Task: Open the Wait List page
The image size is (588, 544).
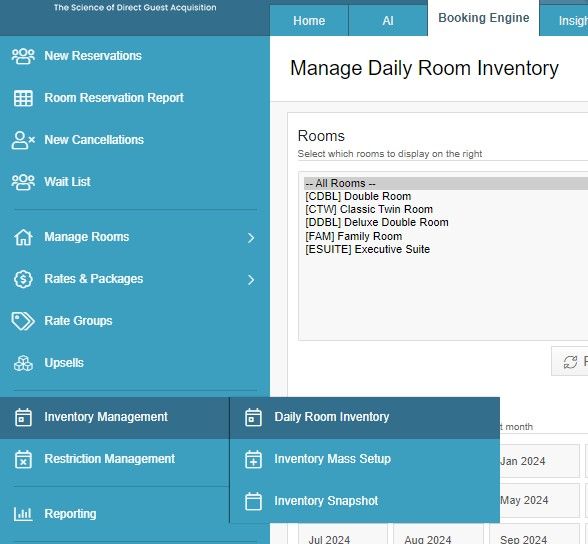Action: [x=68, y=182]
